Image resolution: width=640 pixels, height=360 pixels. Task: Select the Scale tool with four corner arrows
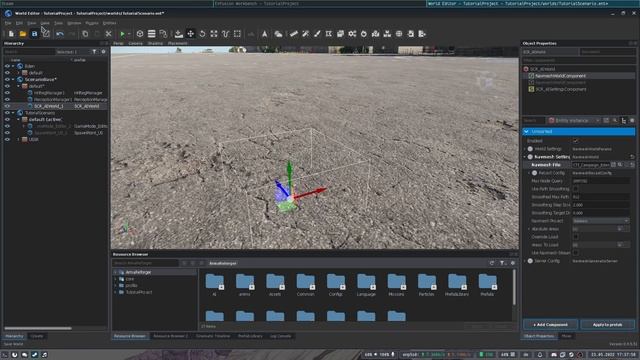(214, 34)
